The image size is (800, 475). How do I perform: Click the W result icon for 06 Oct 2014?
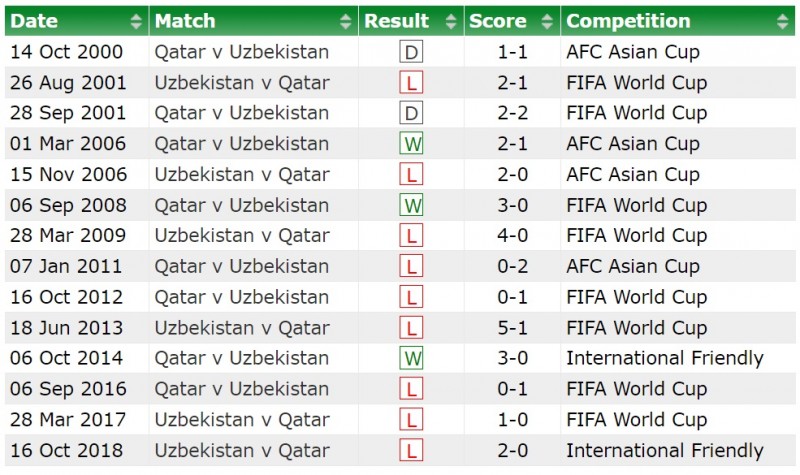point(410,359)
